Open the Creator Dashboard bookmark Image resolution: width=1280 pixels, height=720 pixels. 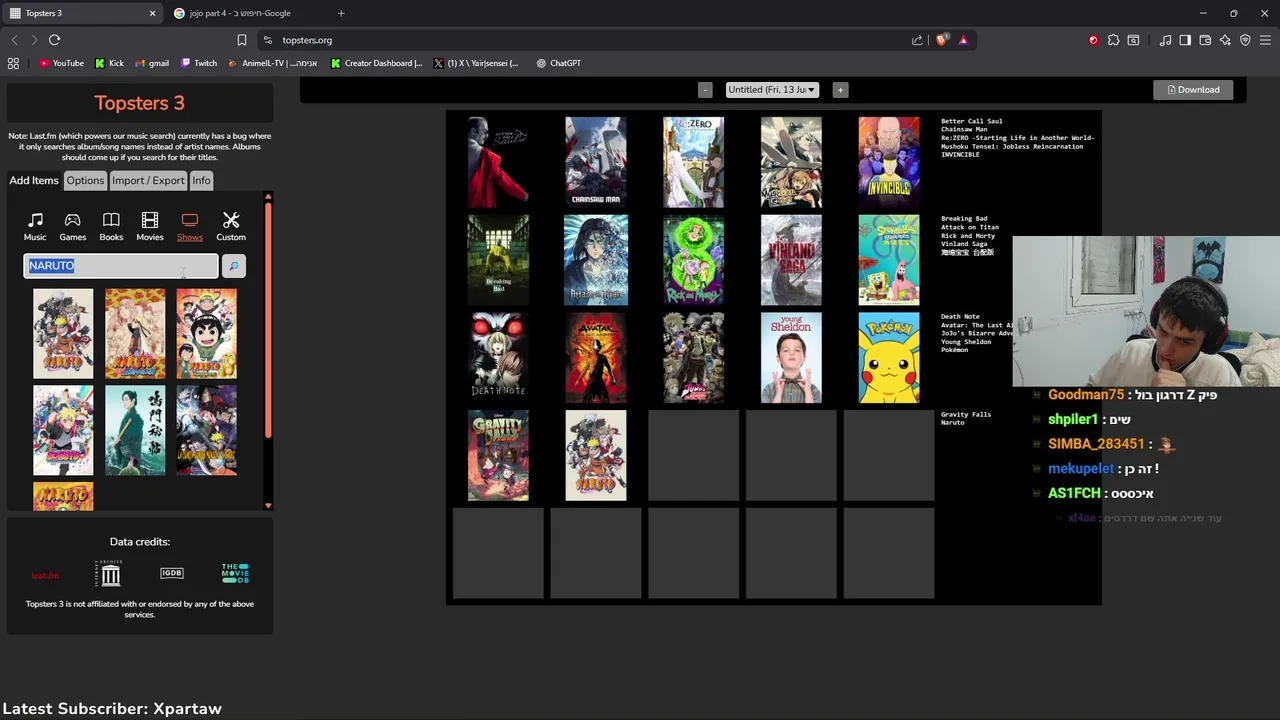click(376, 63)
